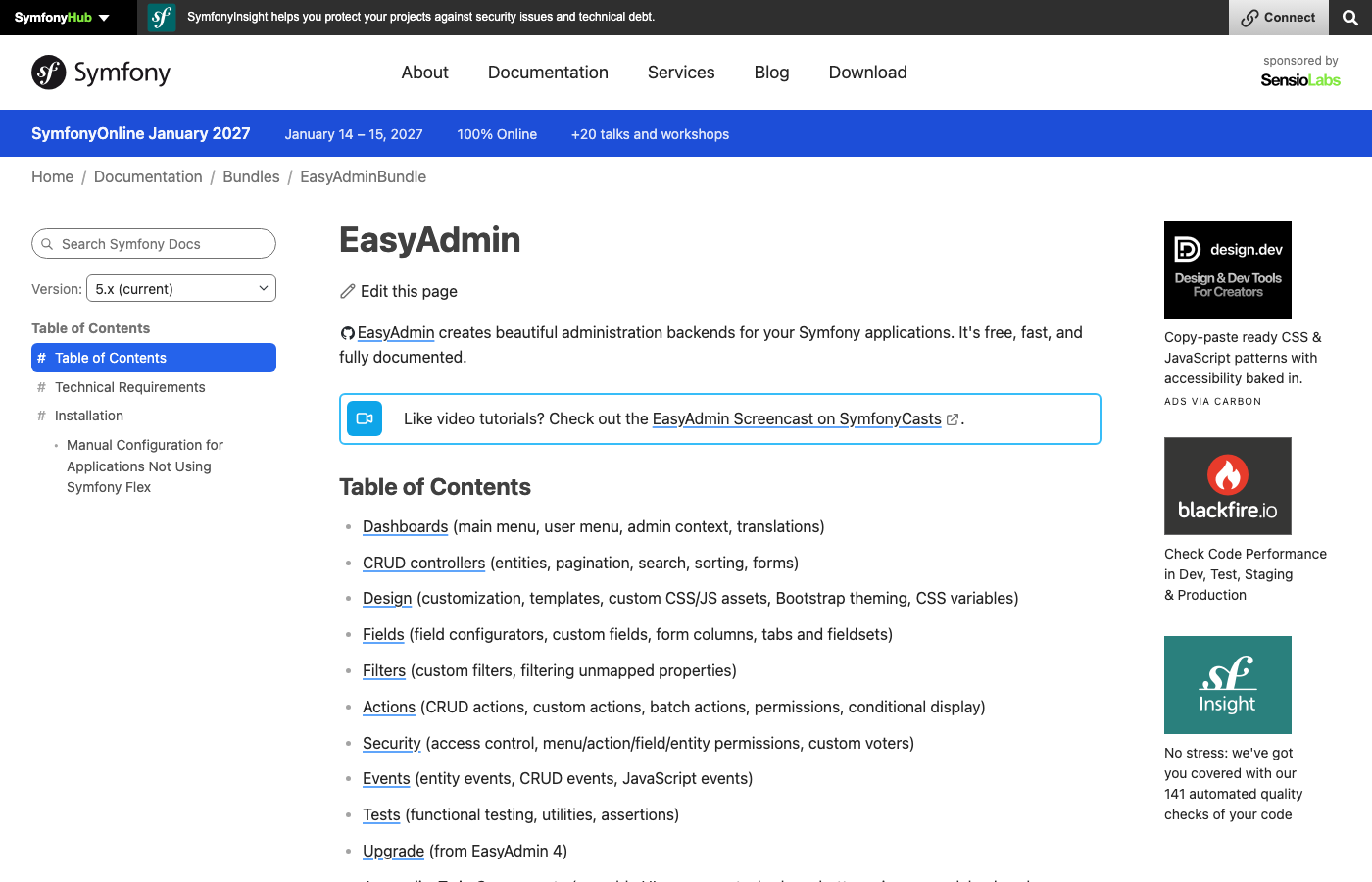Viewport: 1372px width, 882px height.
Task: Click the Symfony Insight ad image
Action: (x=1227, y=685)
